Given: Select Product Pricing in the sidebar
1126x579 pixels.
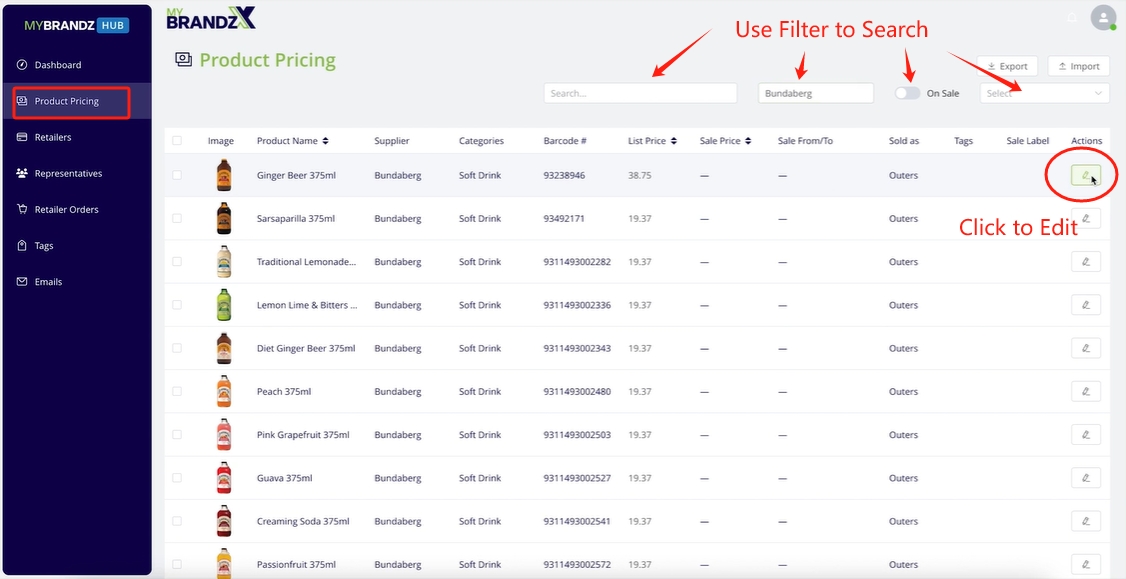Looking at the screenshot, I should pos(76,101).
